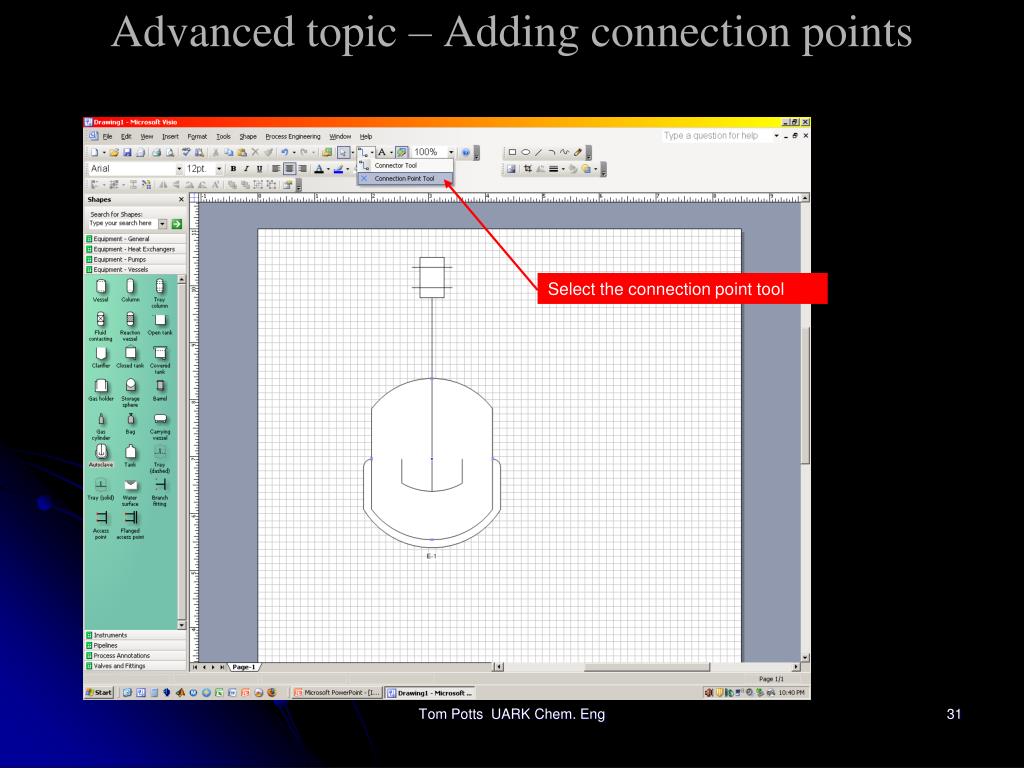Click the Storage sphere shape icon
The height and width of the screenshot is (768, 1024).
pos(130,387)
